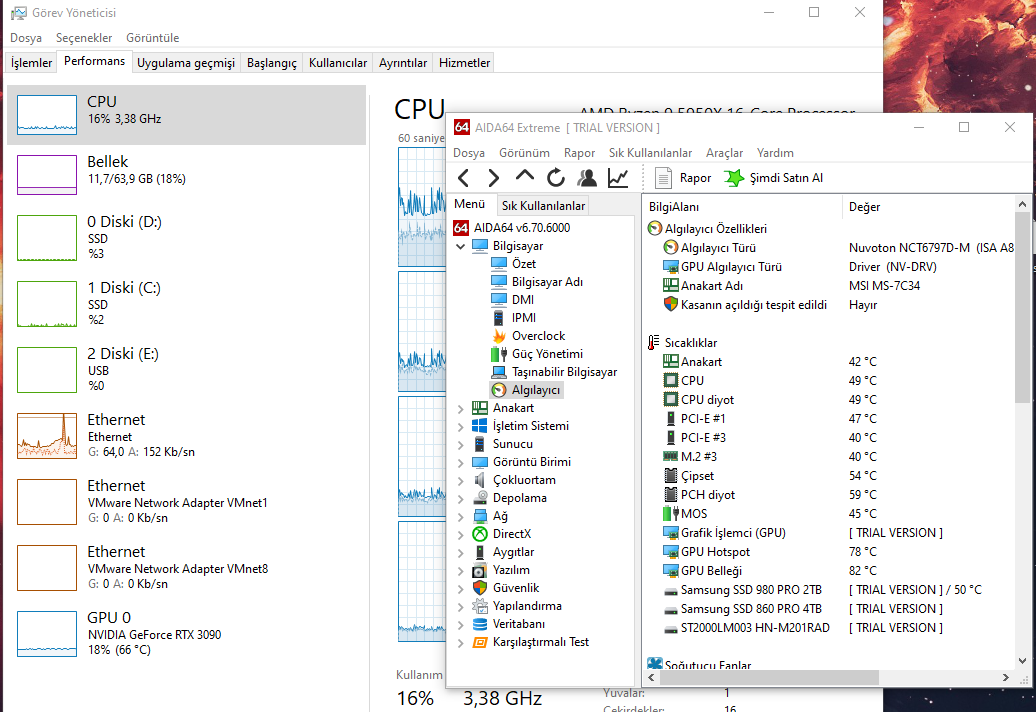The image size is (1036, 712).
Task: Switch to Hizmetler tab in Görev Yöneticisi
Action: click(x=464, y=63)
